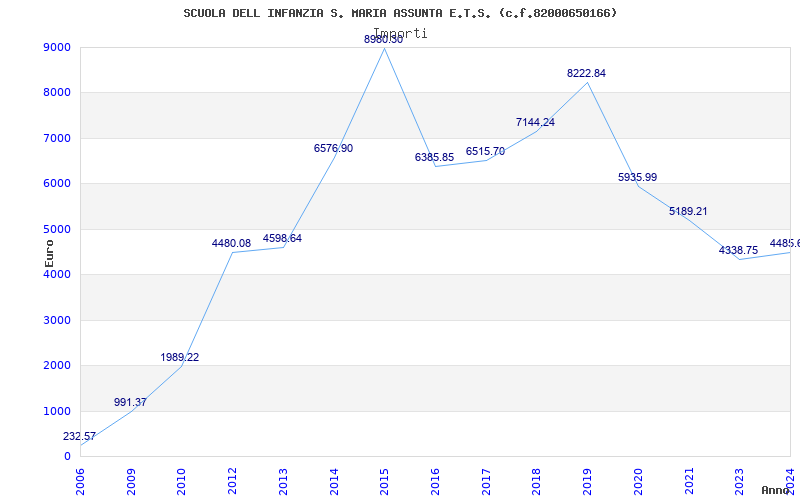Click the 2012 year axis label

[233, 482]
